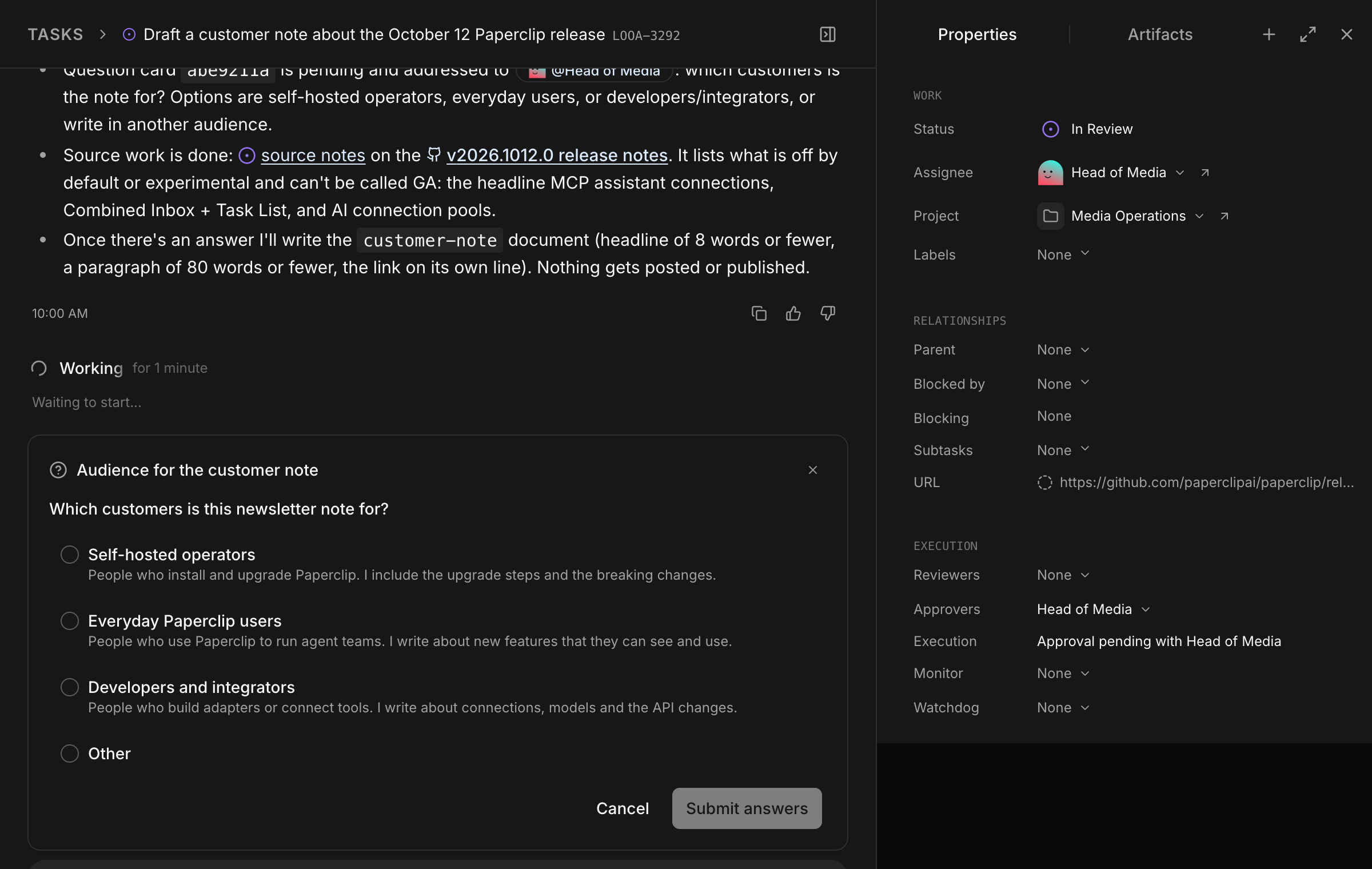The image size is (1372, 869).
Task: Open the Project dropdown chevron
Action: point(1199,216)
